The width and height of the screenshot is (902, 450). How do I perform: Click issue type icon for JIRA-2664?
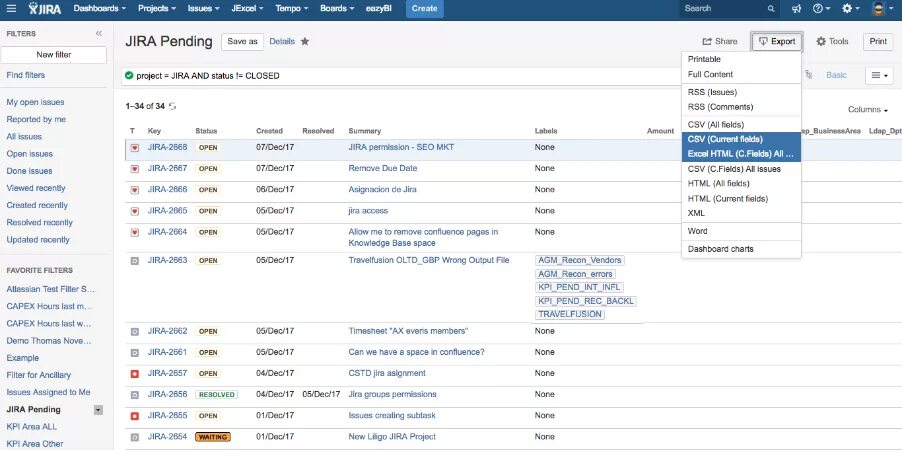[x=135, y=232]
